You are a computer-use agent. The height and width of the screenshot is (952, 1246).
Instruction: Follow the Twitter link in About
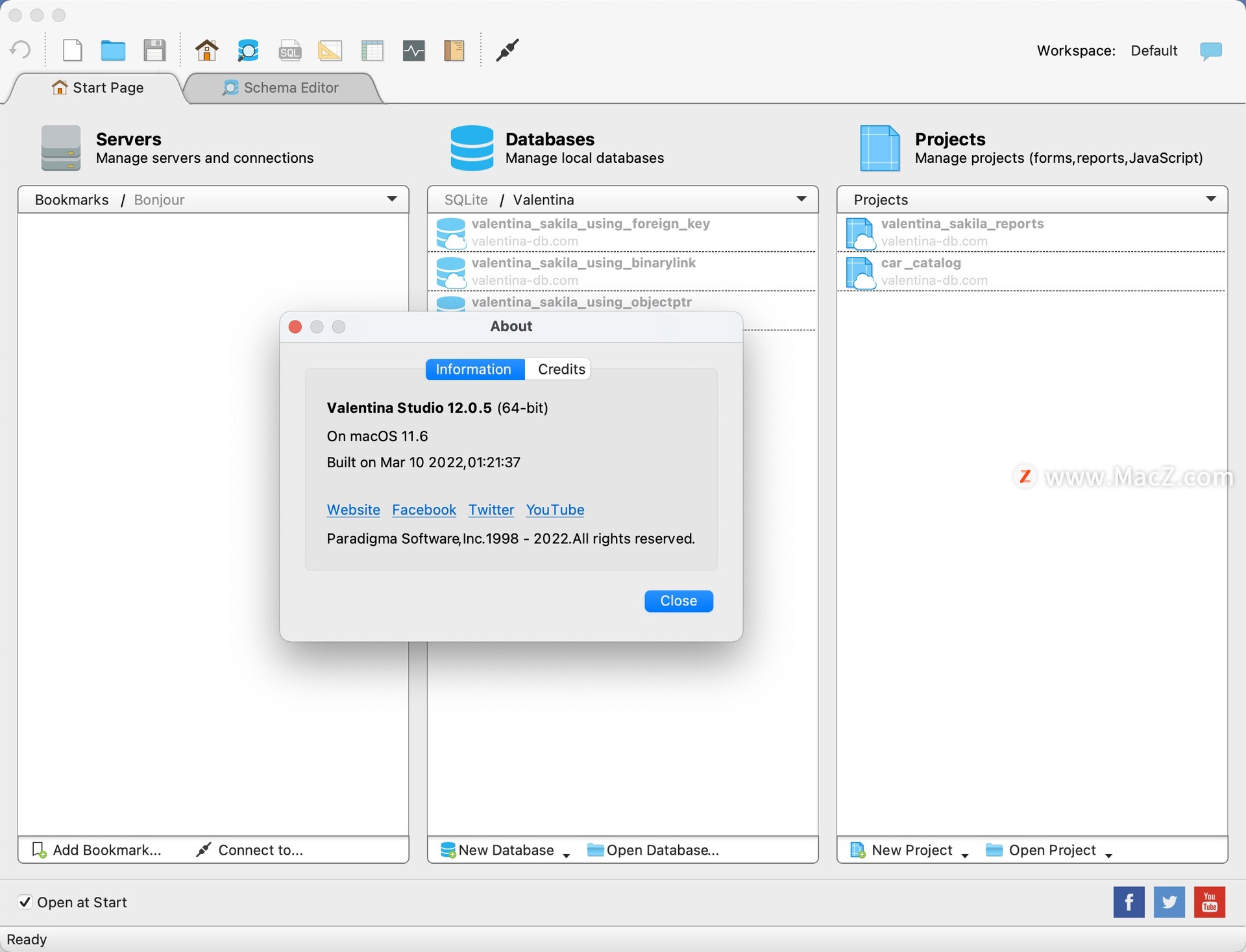pos(491,510)
